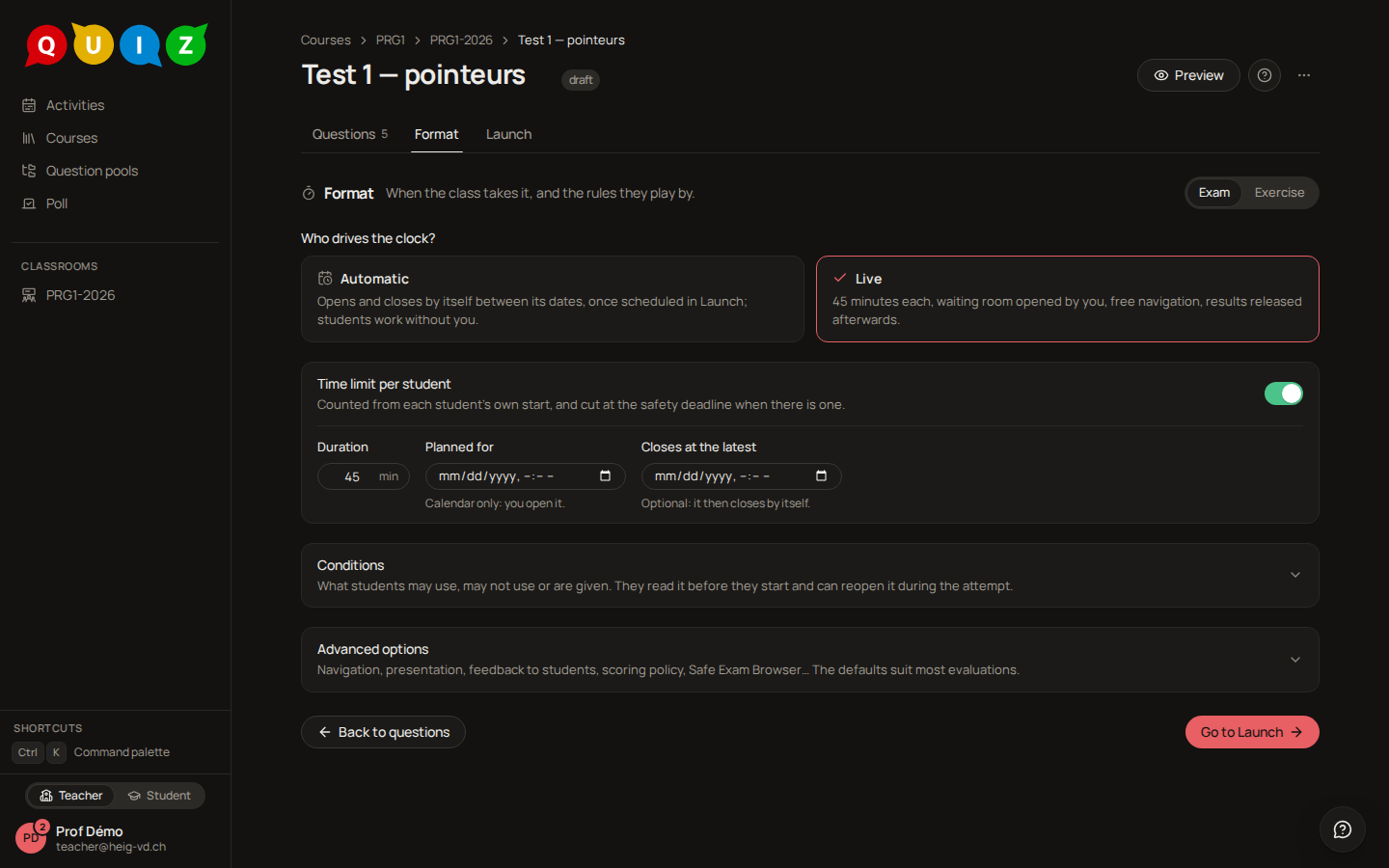Open the three-dots more options menu
This screenshot has height=868, width=1389.
pos(1304,75)
